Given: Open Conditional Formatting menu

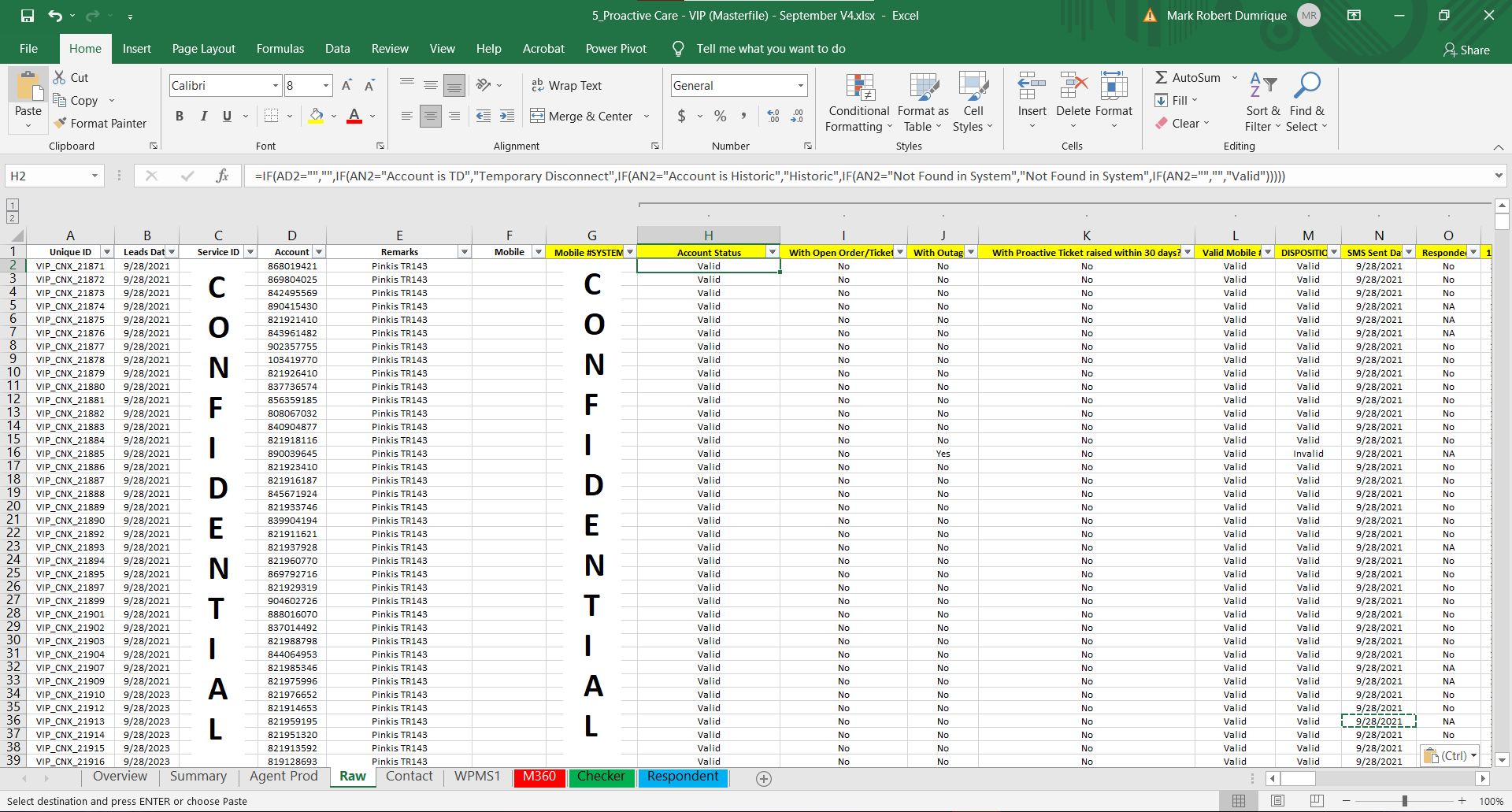Looking at the screenshot, I should 859,102.
